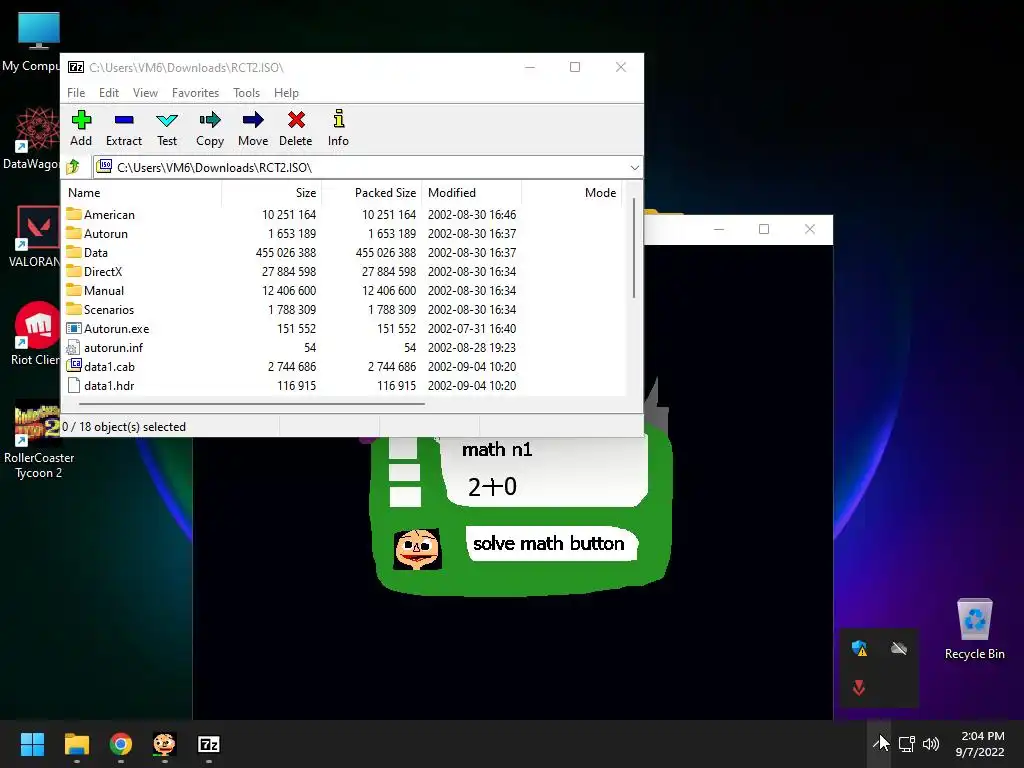
Task: Open the network status tray icon
Action: (x=906, y=743)
